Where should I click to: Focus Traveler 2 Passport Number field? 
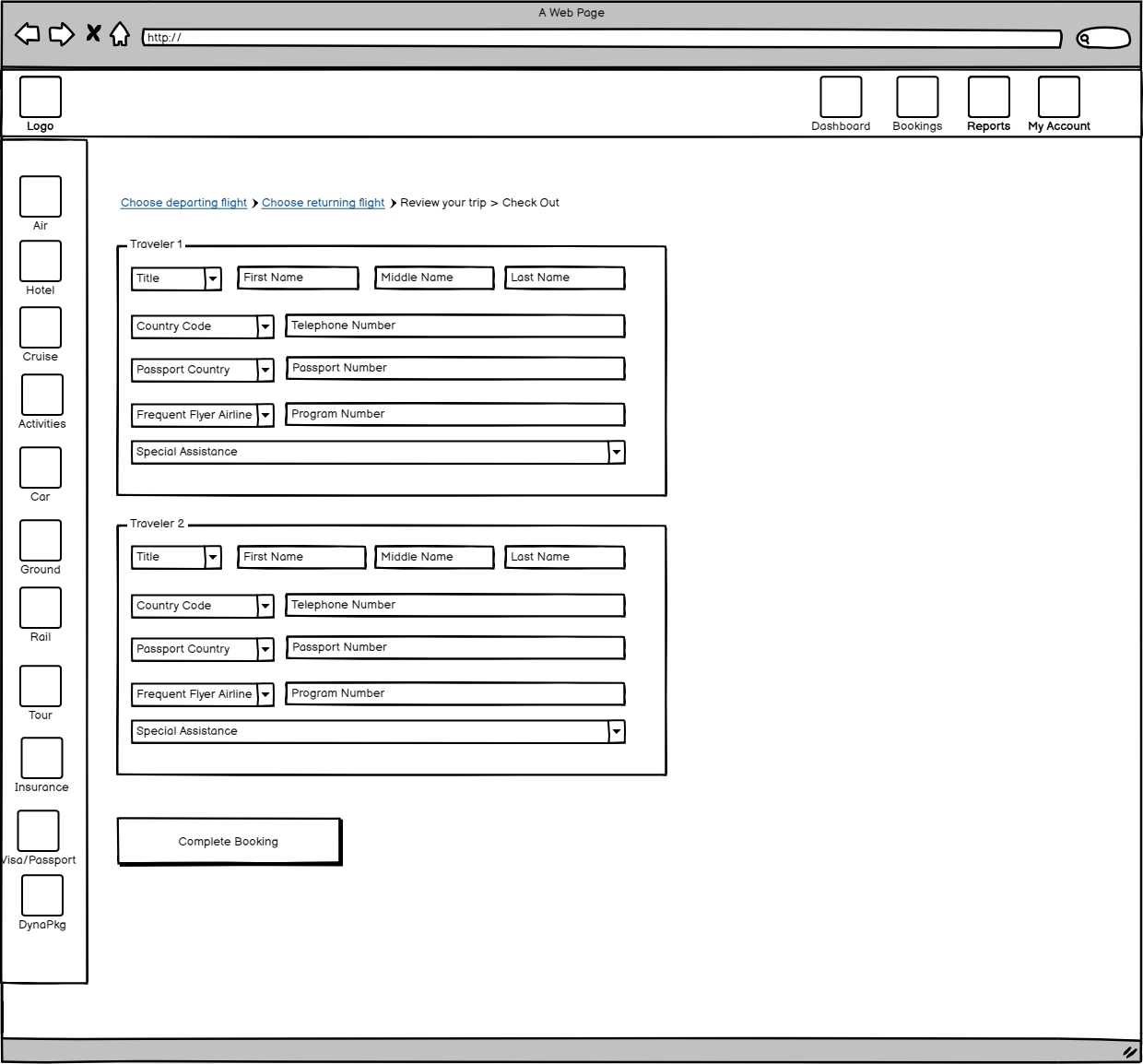pyautogui.click(x=455, y=647)
